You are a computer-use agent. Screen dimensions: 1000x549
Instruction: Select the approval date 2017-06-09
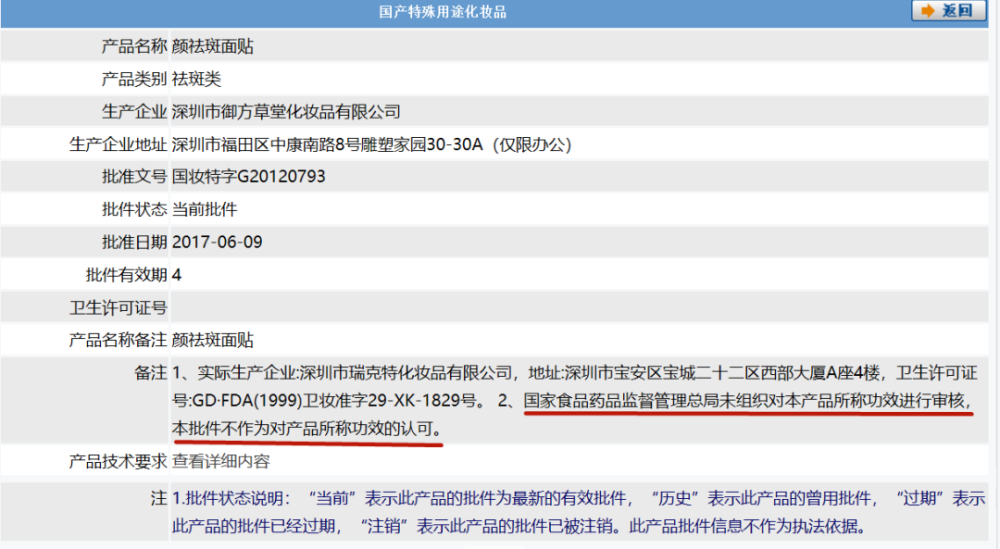click(218, 242)
